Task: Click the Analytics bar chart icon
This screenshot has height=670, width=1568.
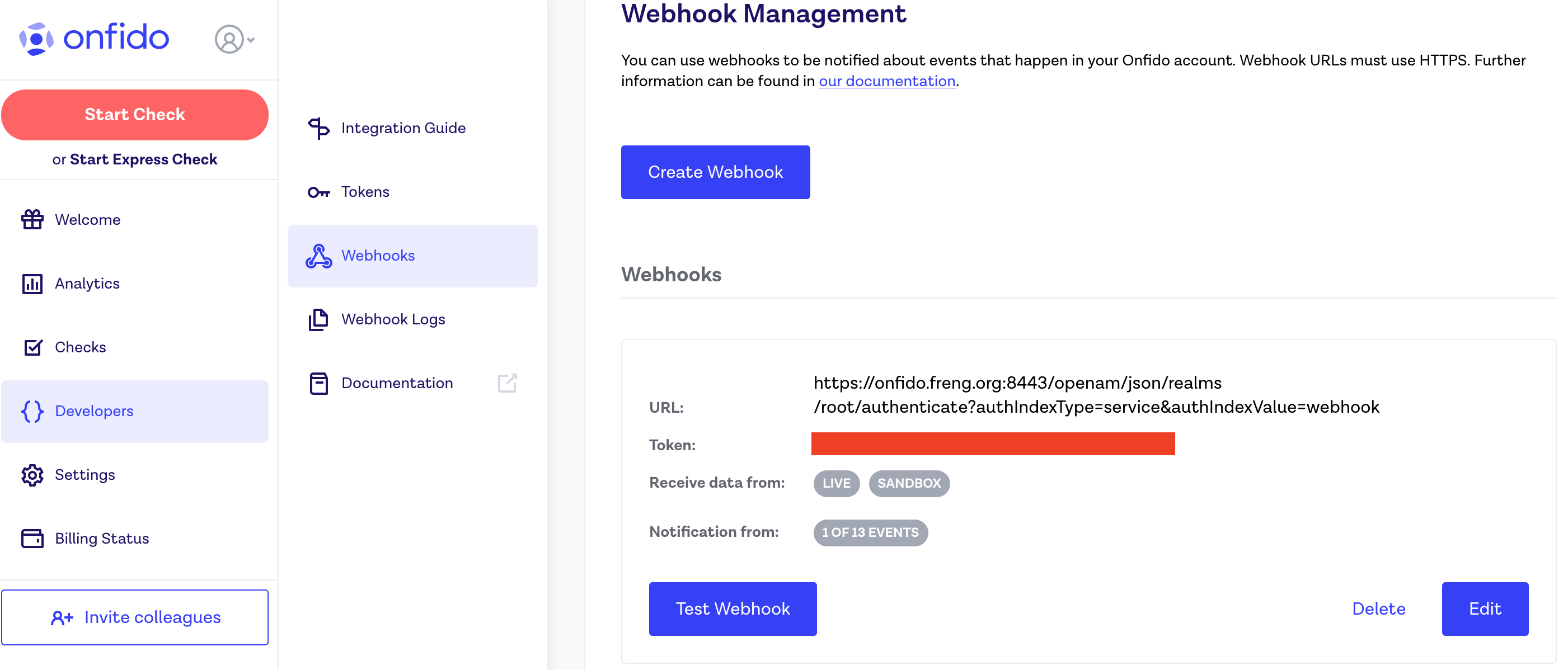Action: (x=32, y=284)
